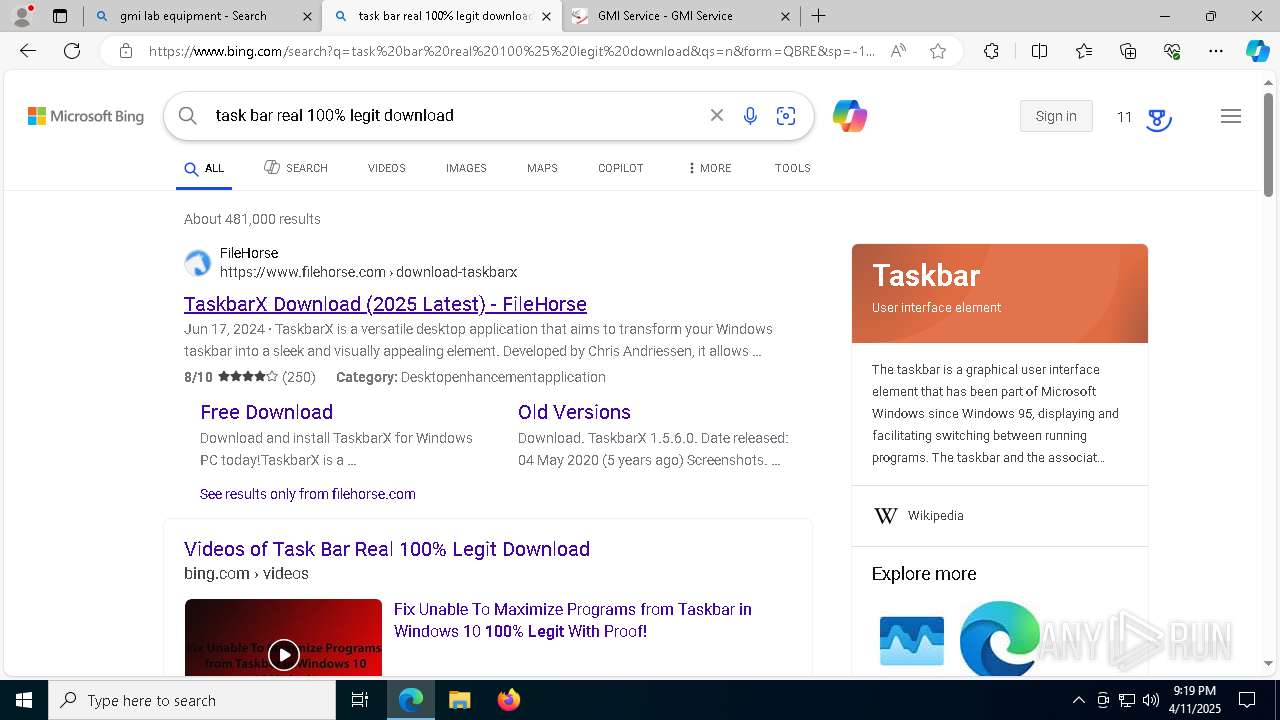Select the ALL results tab
This screenshot has height=720, width=1280.
[x=204, y=168]
